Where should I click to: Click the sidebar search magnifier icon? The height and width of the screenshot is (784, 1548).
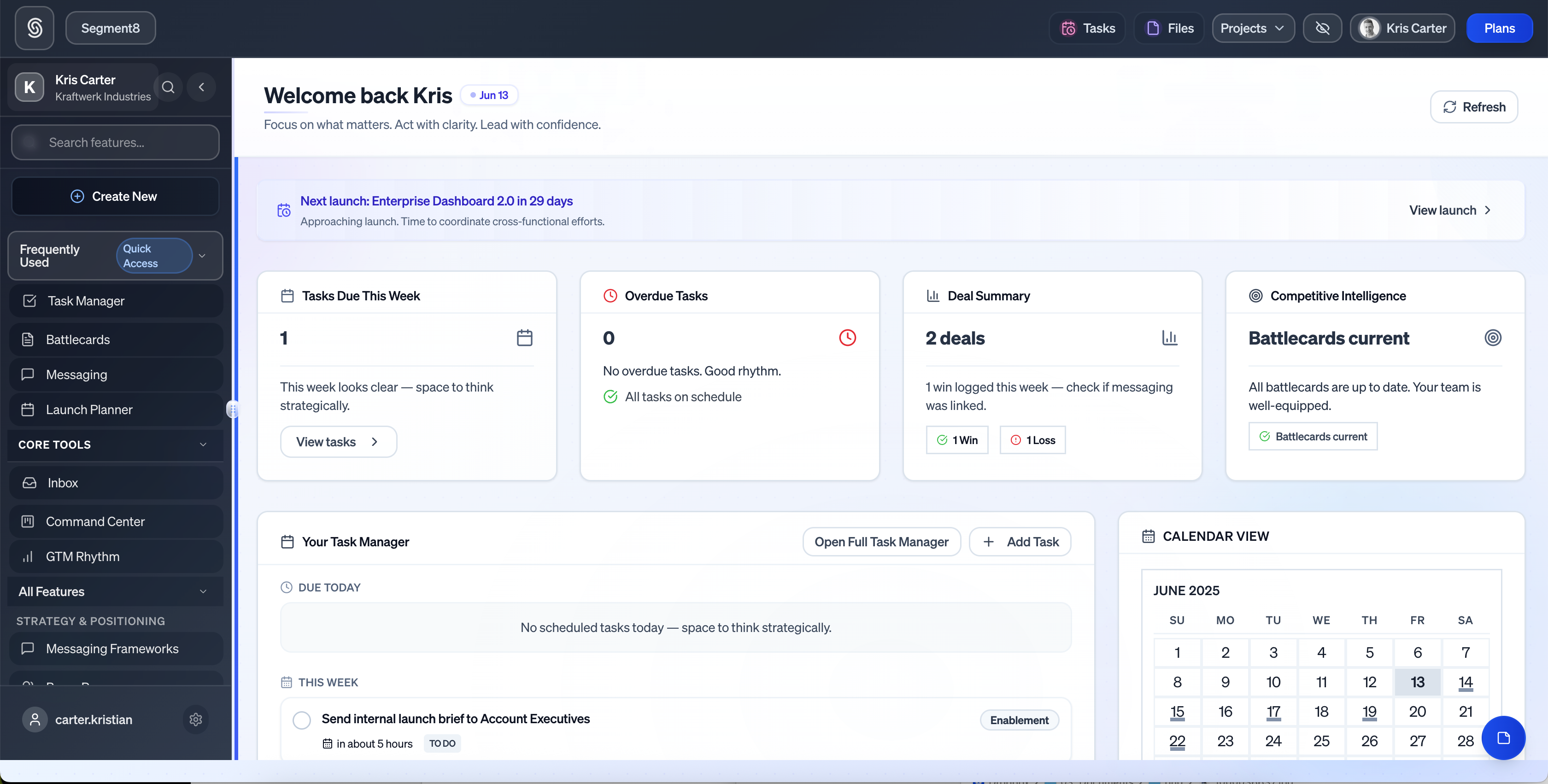tap(168, 87)
